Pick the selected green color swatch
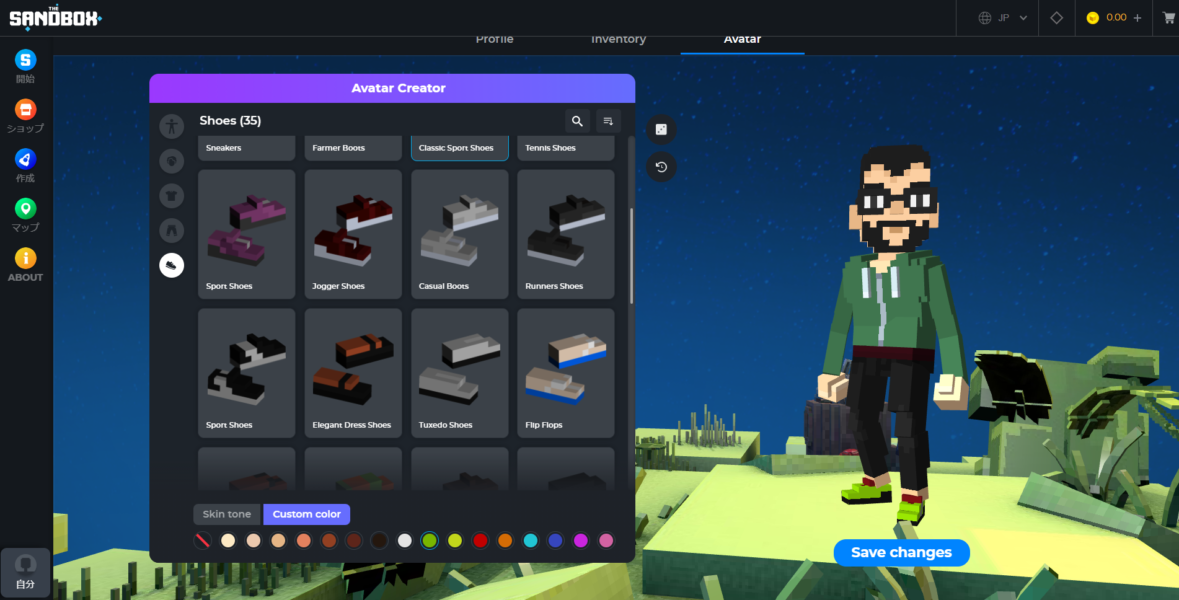The height and width of the screenshot is (600, 1179). [x=429, y=541]
